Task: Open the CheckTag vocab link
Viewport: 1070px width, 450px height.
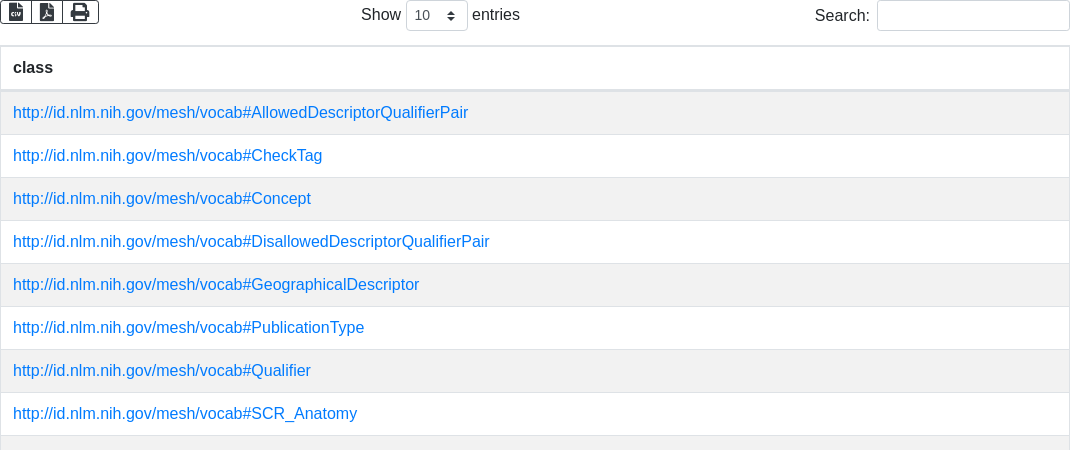Action: tap(167, 156)
